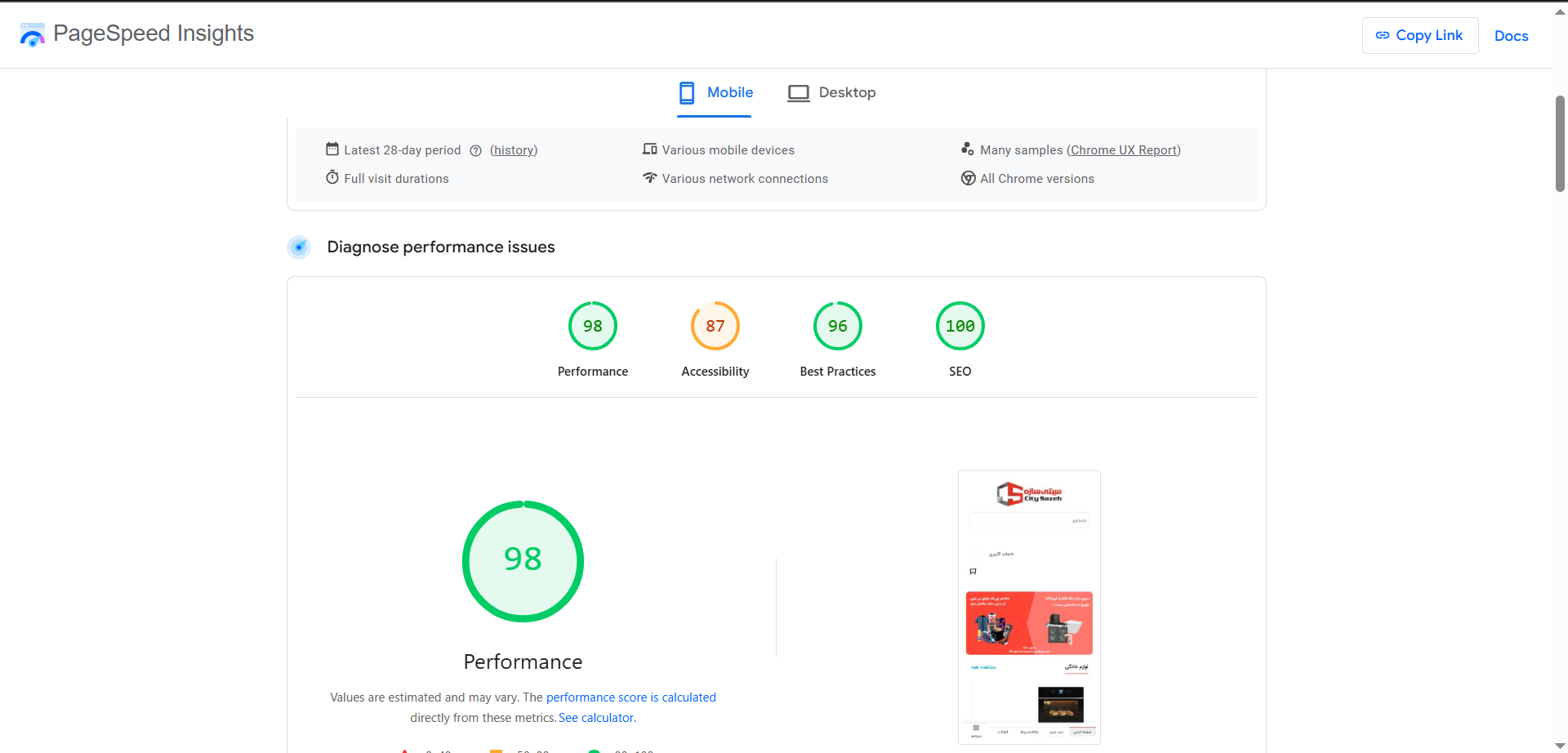Click the scrollbar up arrow
Viewport: 1568px width, 753px height.
[x=1560, y=11]
